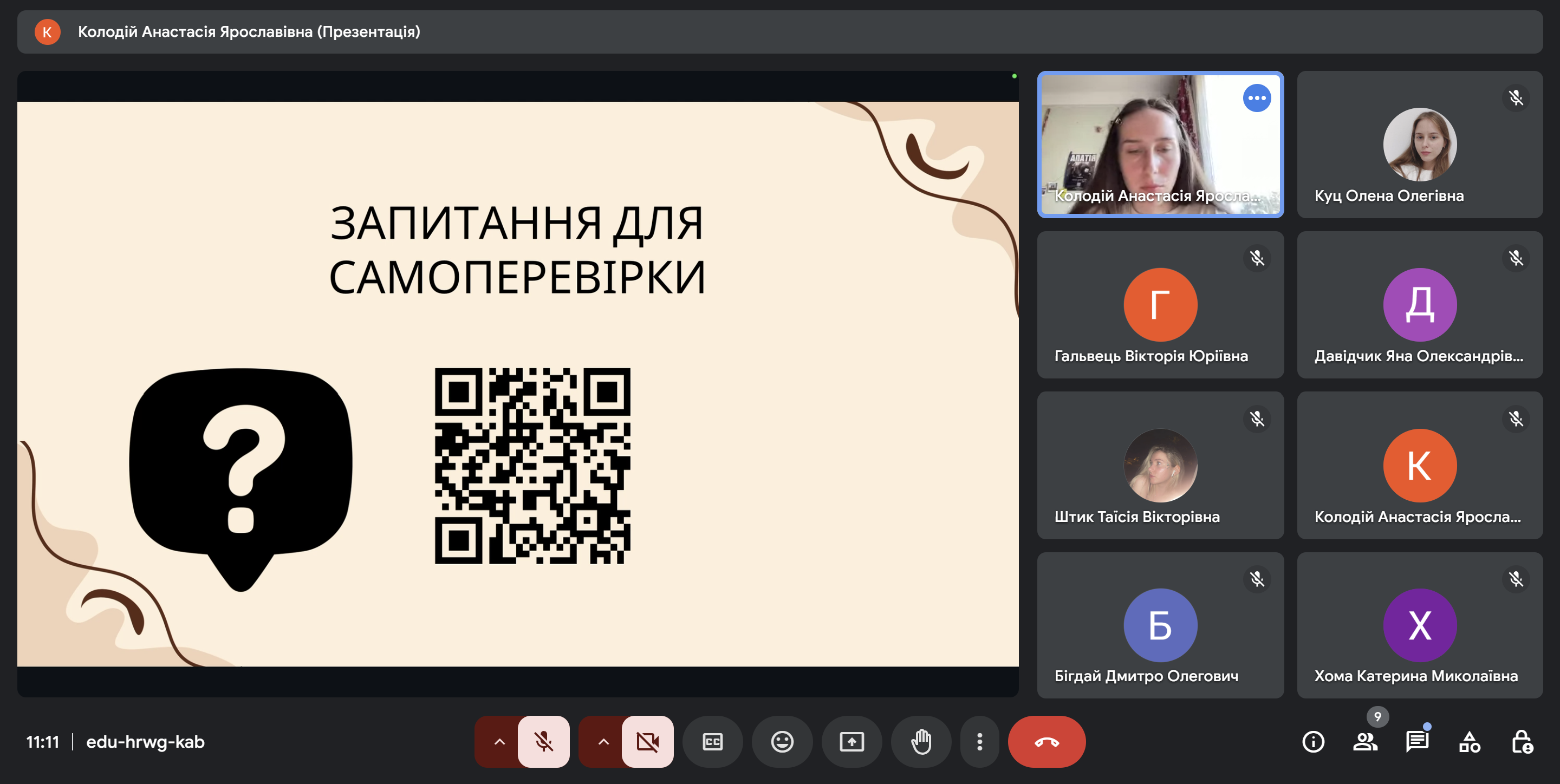Viewport: 1560px width, 784px height.
Task: Open more options three-dot menu
Action: pos(979,742)
